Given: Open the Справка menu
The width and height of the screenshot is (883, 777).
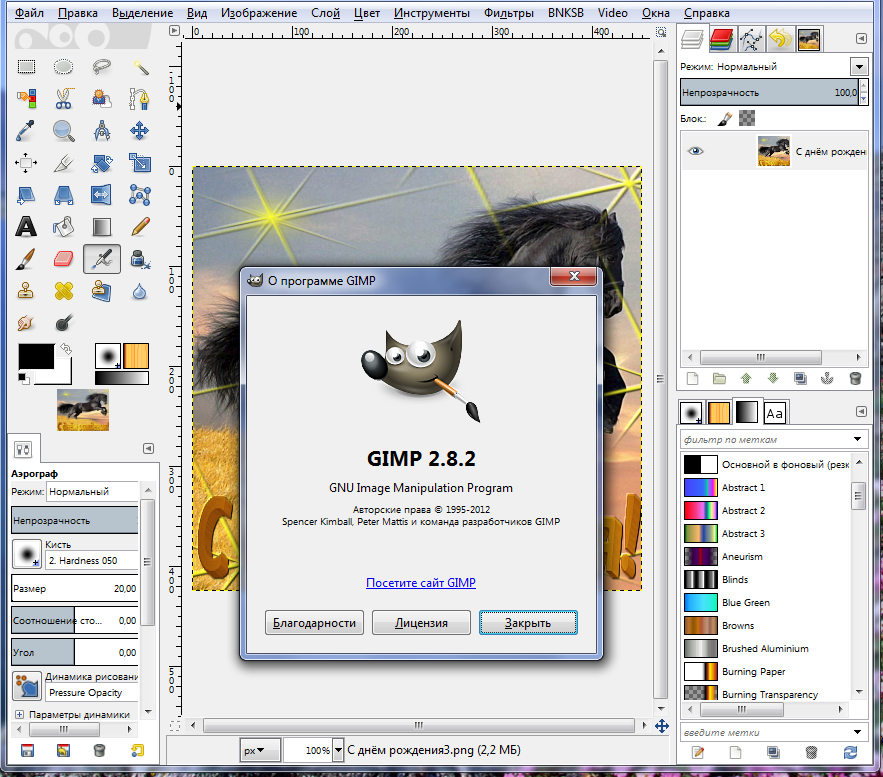Looking at the screenshot, I should point(707,12).
